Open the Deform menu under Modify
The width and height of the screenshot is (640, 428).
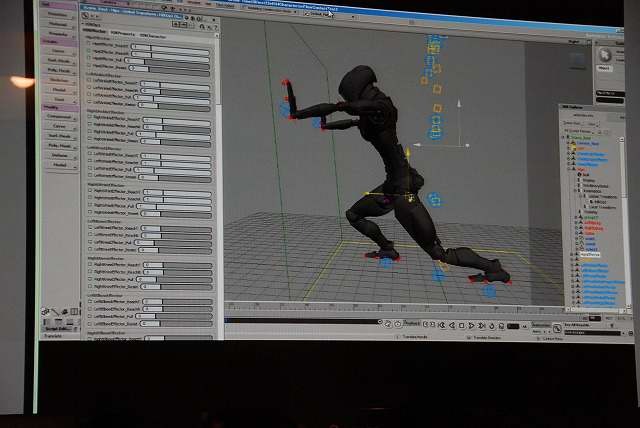[60, 155]
